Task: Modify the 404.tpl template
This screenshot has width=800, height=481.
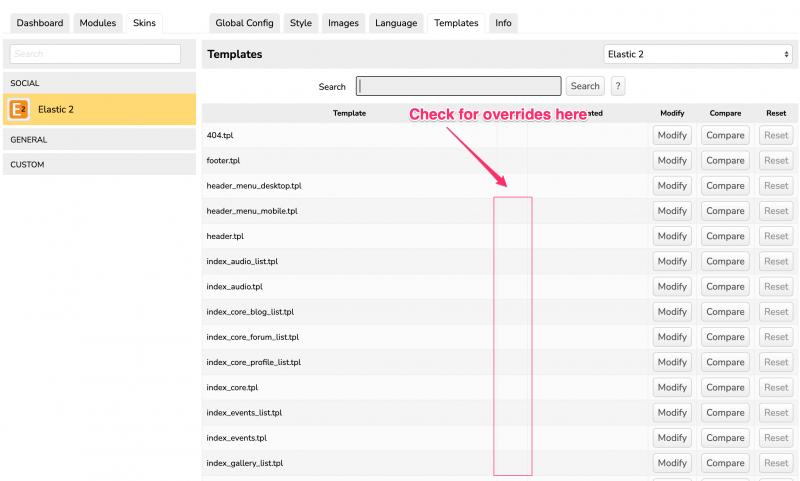Action: pos(672,135)
